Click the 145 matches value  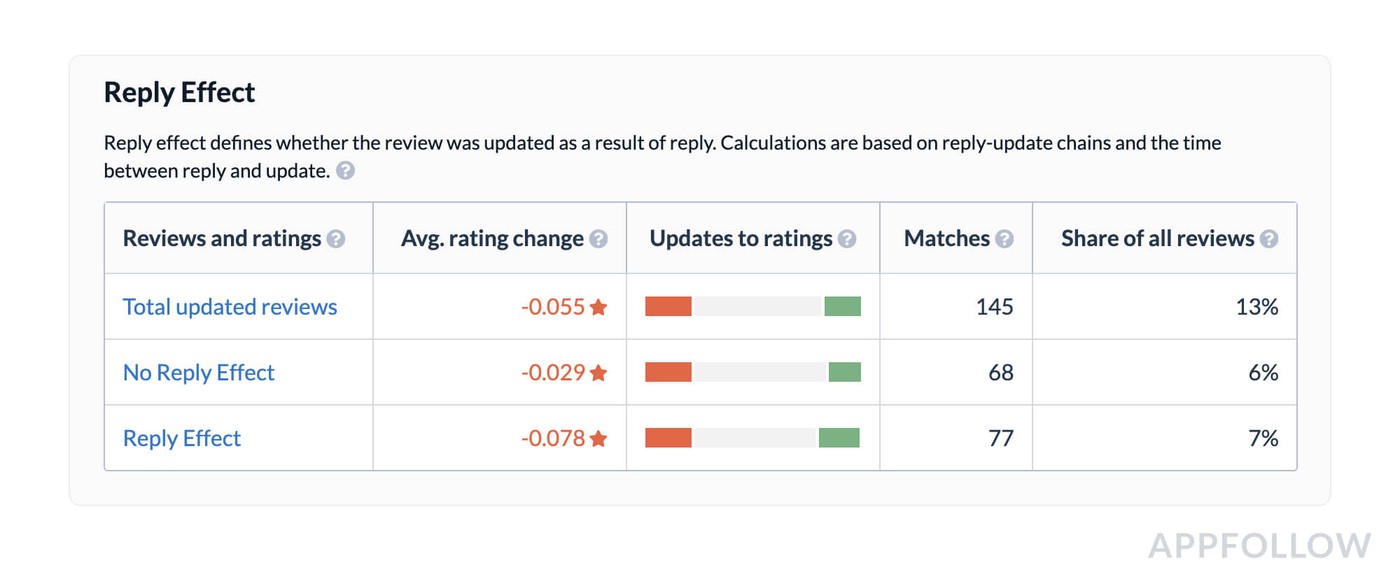point(994,307)
